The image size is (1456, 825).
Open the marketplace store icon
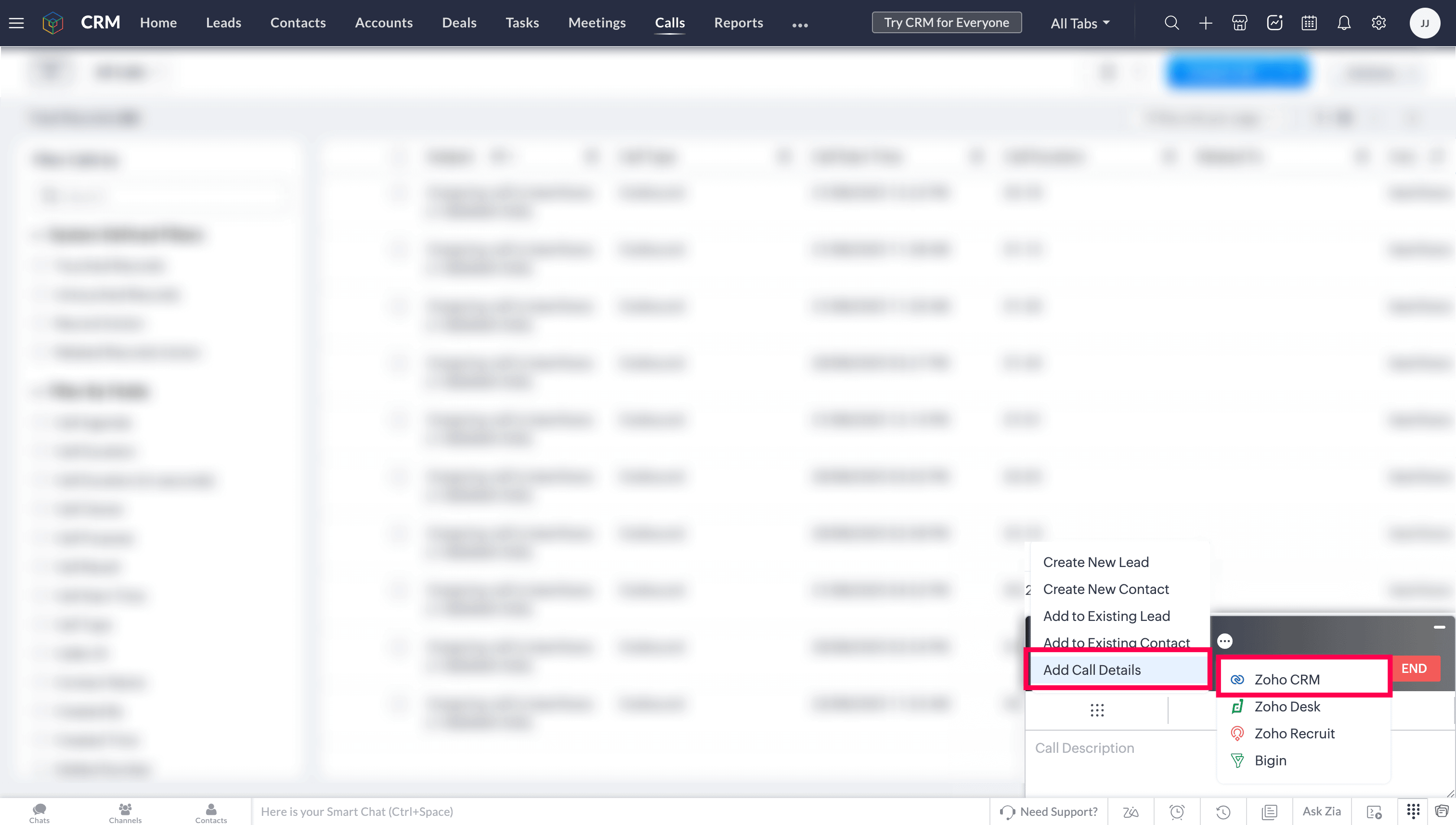coord(1239,23)
